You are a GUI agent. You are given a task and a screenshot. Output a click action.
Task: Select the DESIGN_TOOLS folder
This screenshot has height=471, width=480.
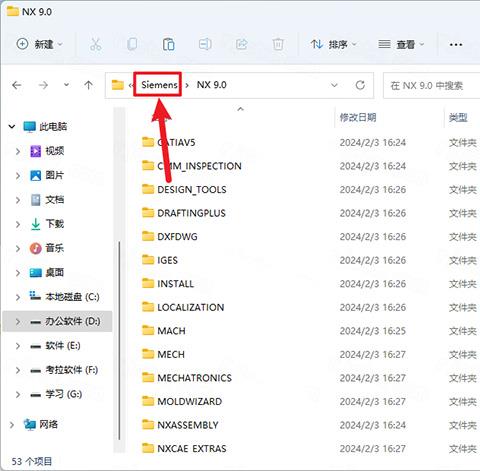point(184,189)
